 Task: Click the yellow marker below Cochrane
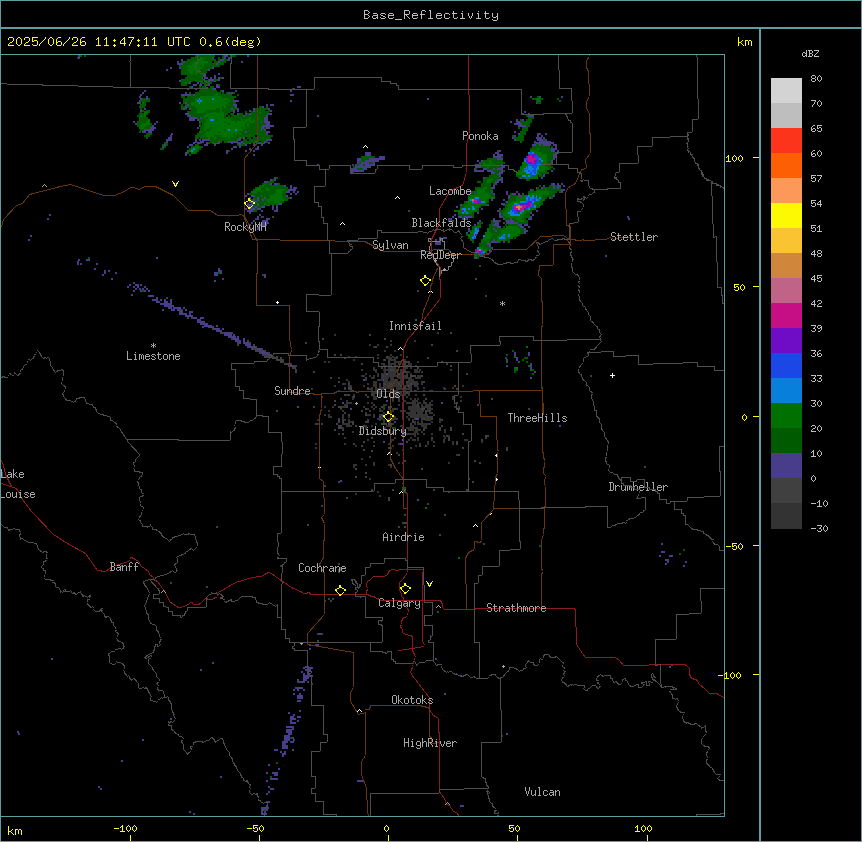[340, 590]
